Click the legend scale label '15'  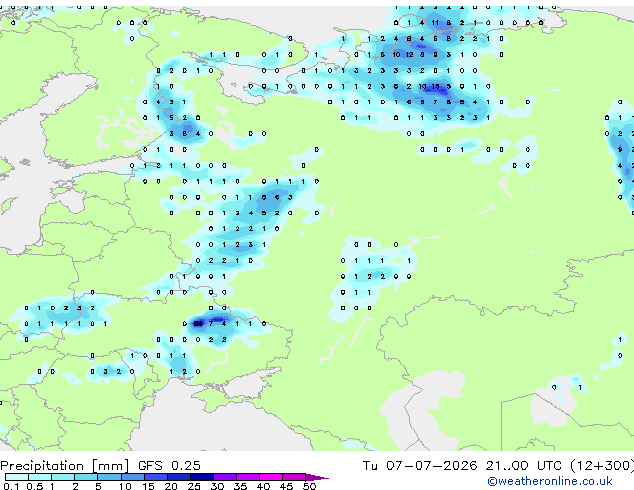click(x=148, y=486)
